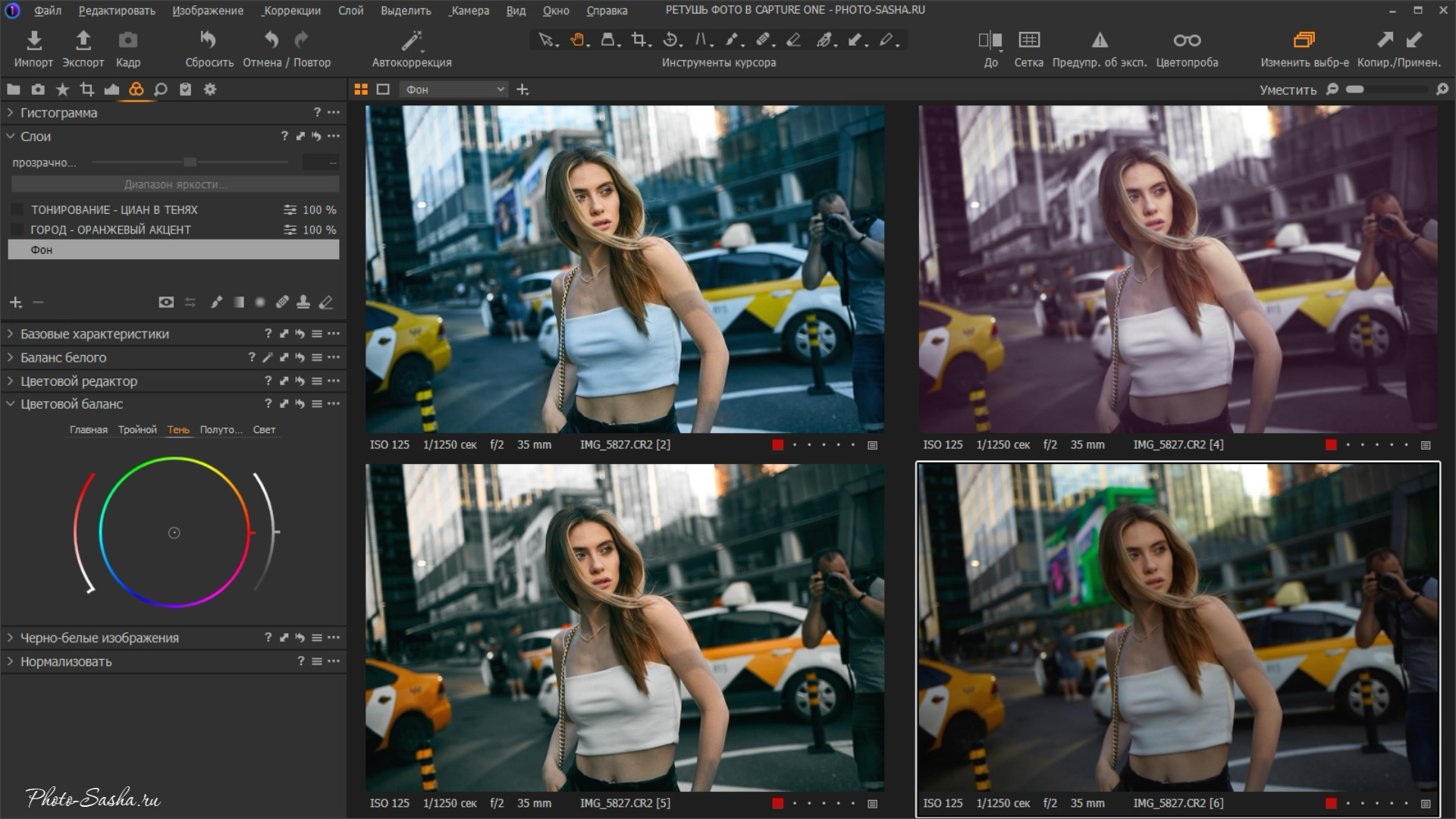The width and height of the screenshot is (1456, 819).
Task: Switch to single-image viewer mode
Action: 383,89
